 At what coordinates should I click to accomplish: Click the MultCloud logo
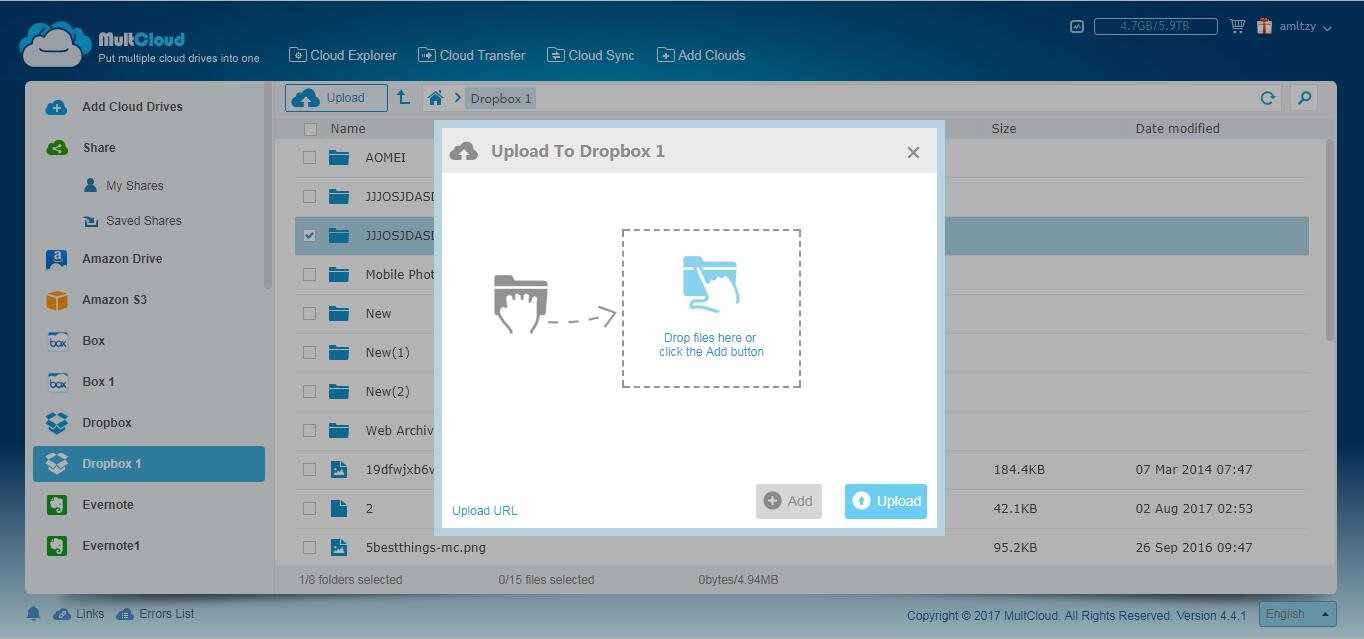click(x=139, y=44)
